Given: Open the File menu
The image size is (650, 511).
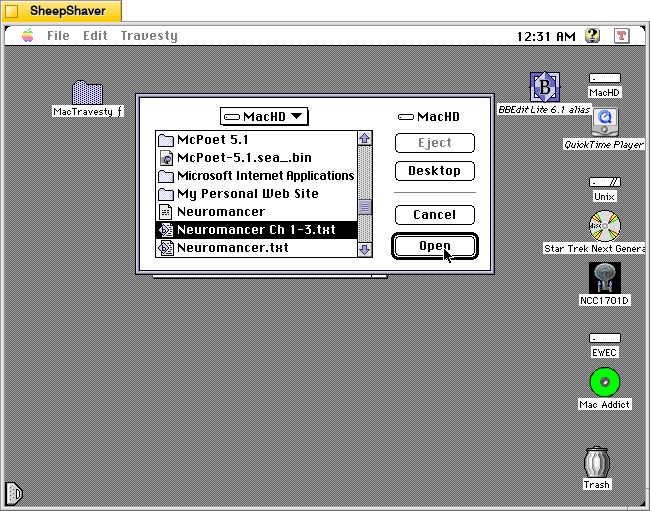Looking at the screenshot, I should point(58,36).
